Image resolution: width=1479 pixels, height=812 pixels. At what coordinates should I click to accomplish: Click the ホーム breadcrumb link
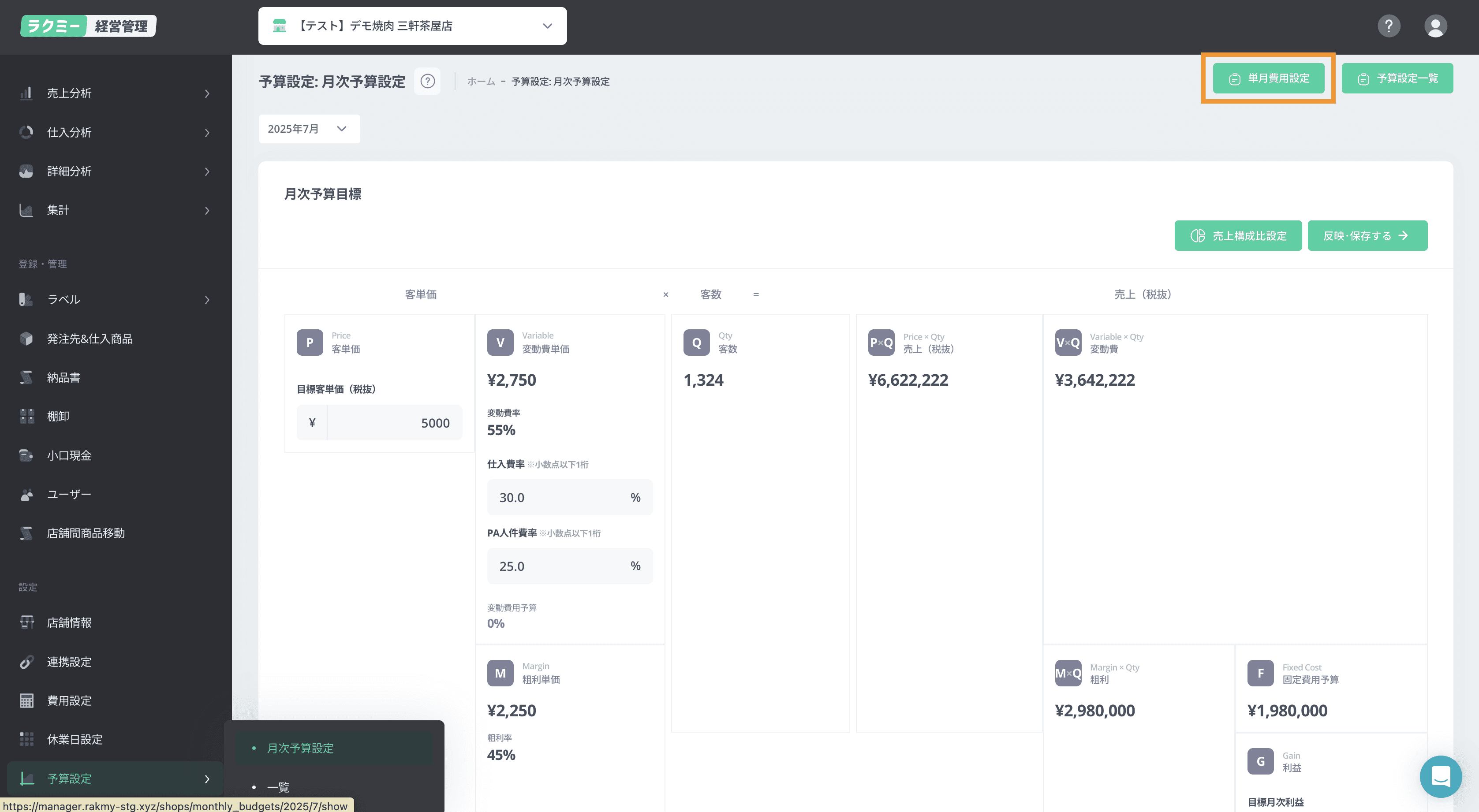(x=481, y=82)
